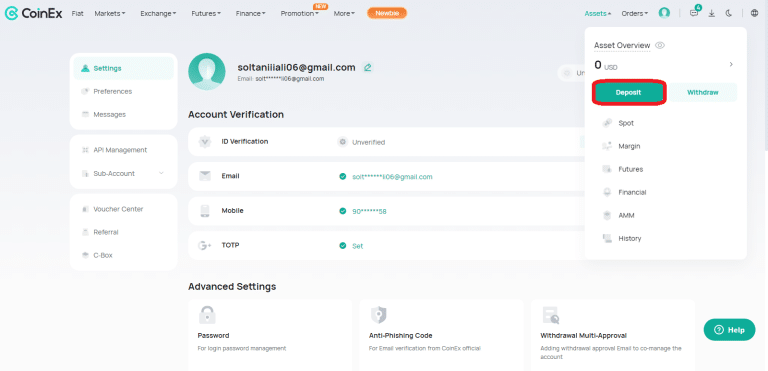This screenshot has width=768, height=371.
Task: Open the message notifications icon
Action: tap(694, 13)
